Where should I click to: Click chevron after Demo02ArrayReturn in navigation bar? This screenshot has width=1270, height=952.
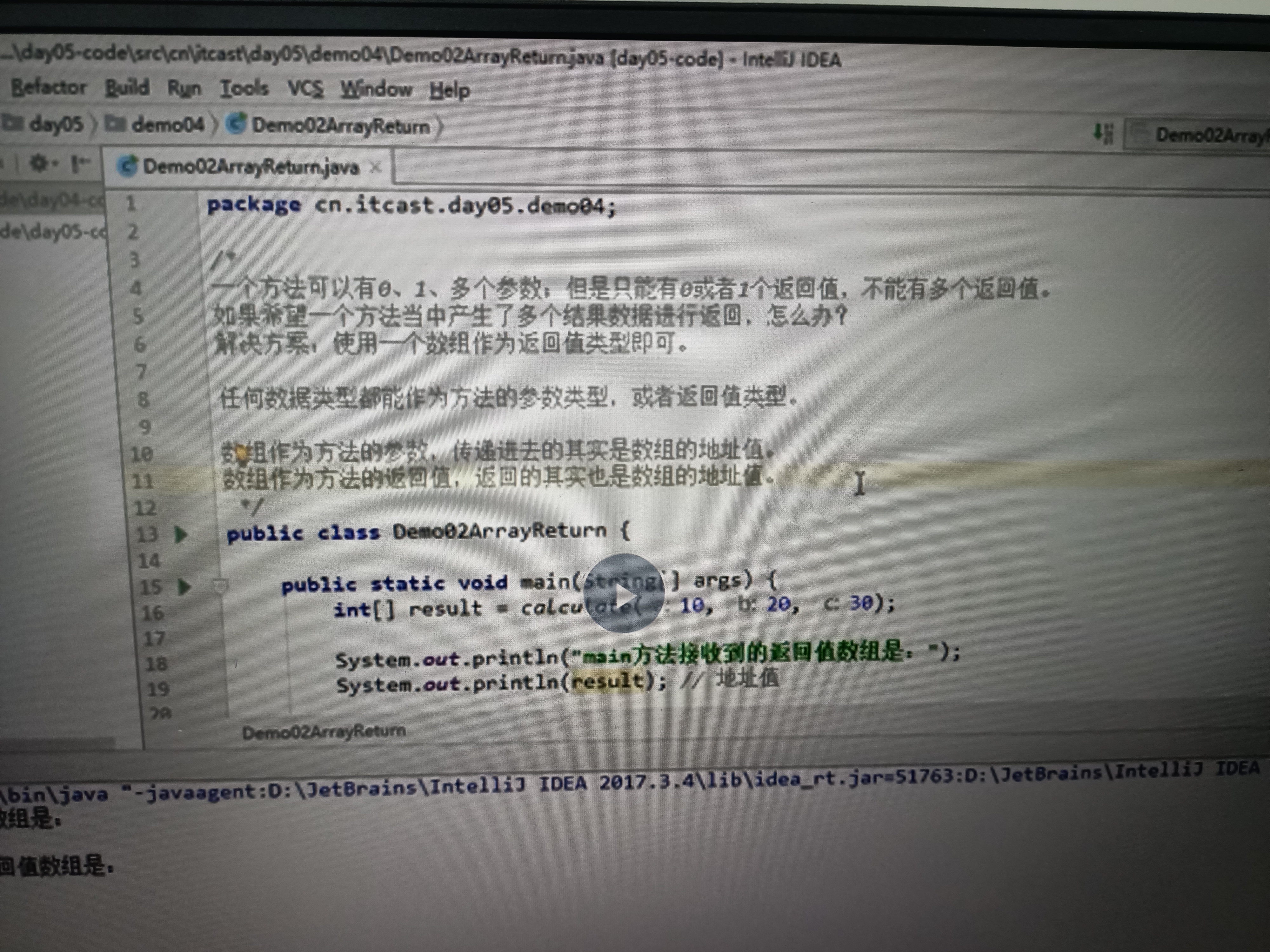(x=440, y=127)
